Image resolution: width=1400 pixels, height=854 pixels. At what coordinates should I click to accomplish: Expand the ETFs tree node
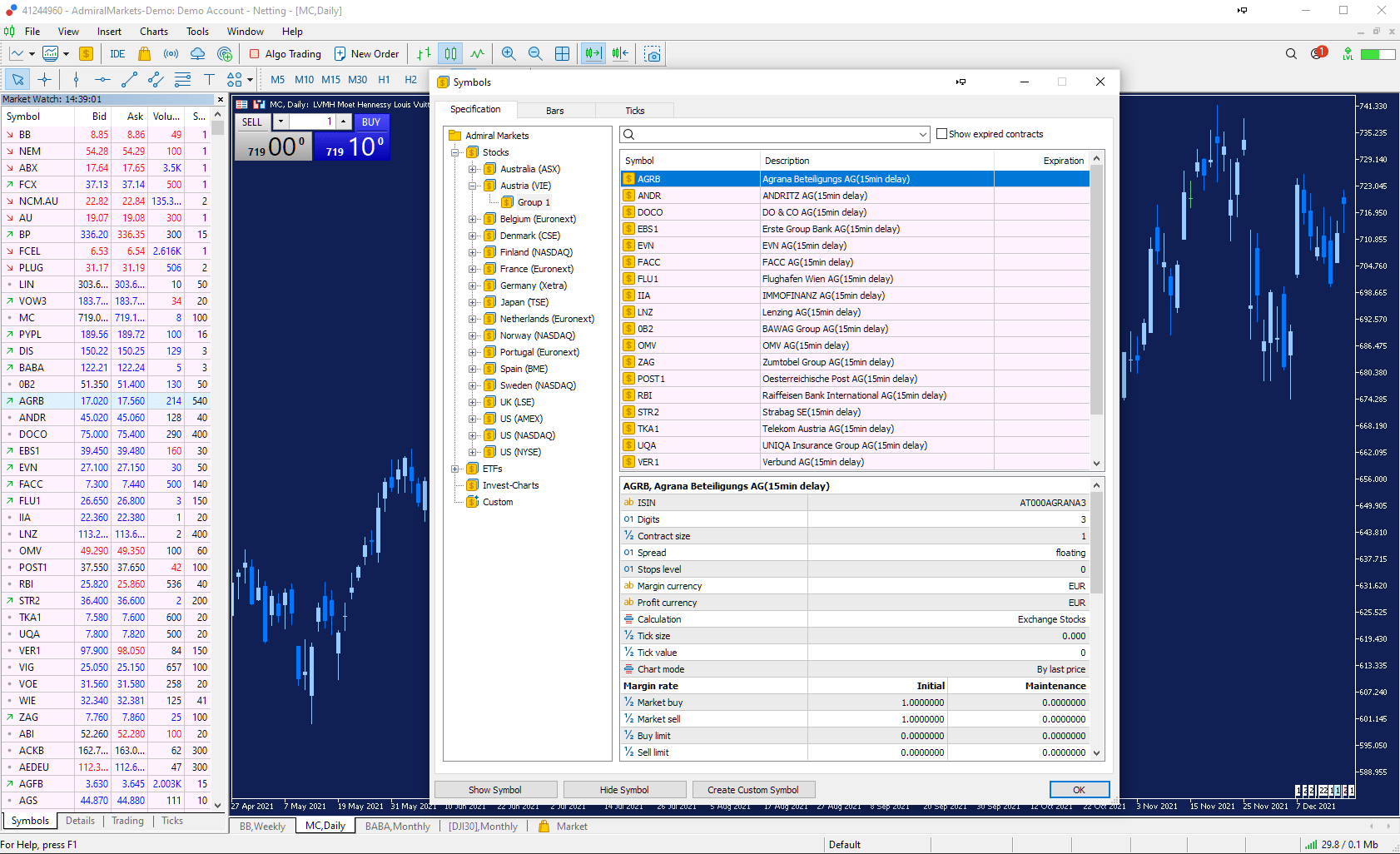tap(455, 469)
